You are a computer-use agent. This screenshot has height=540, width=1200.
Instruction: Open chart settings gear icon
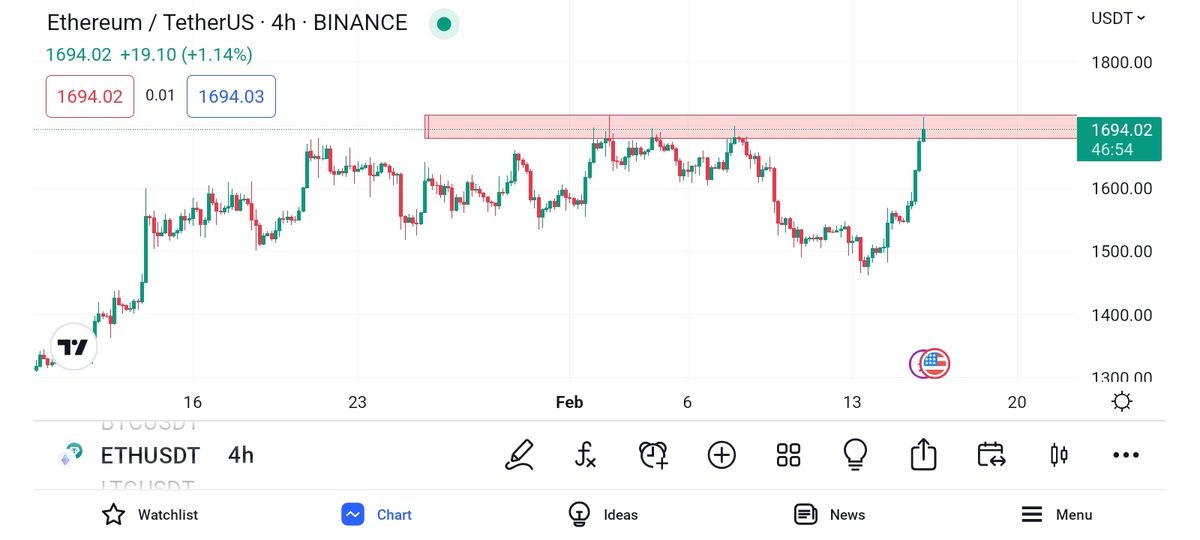(1122, 402)
